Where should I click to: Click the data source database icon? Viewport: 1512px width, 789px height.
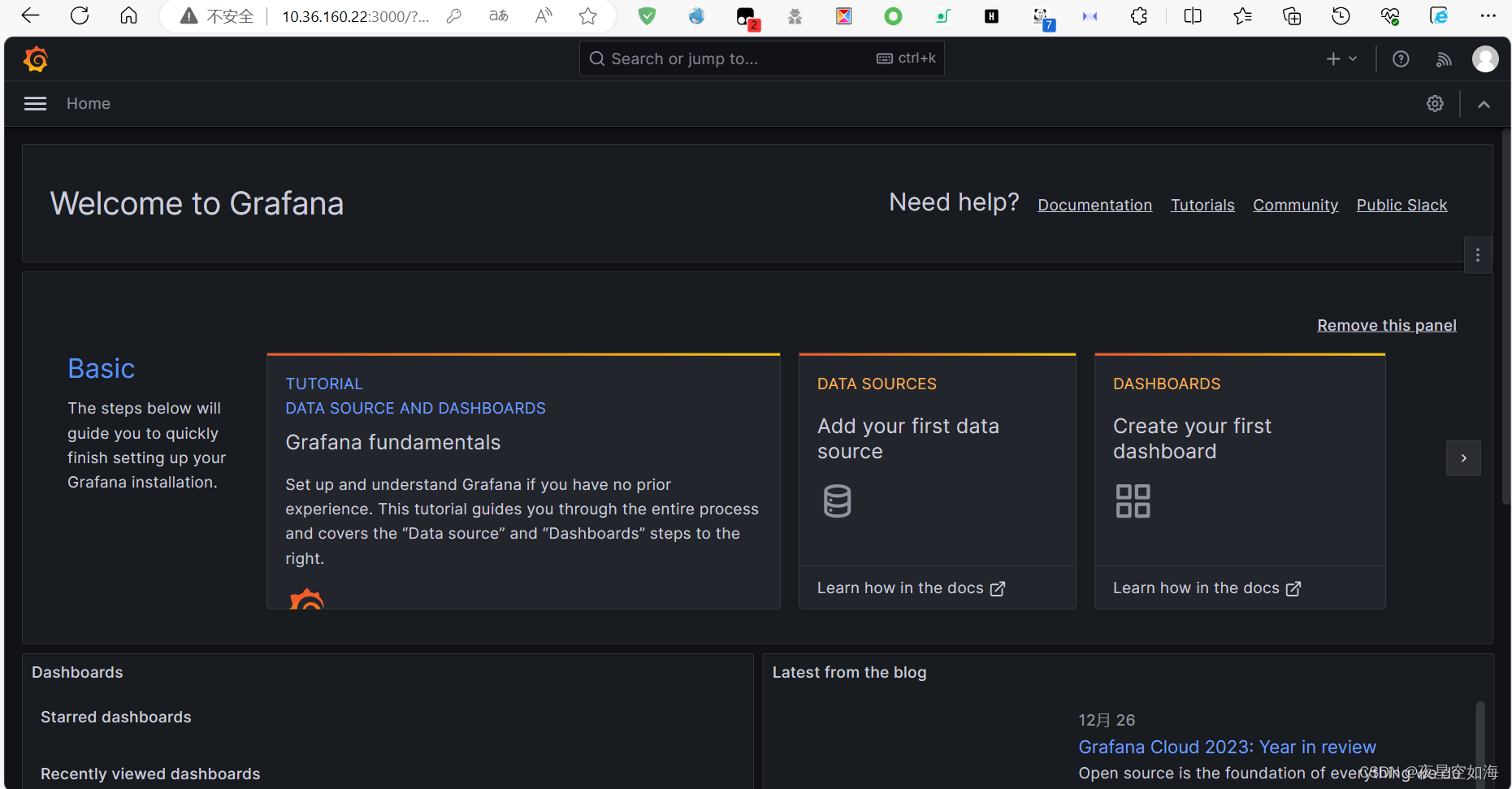coord(837,501)
